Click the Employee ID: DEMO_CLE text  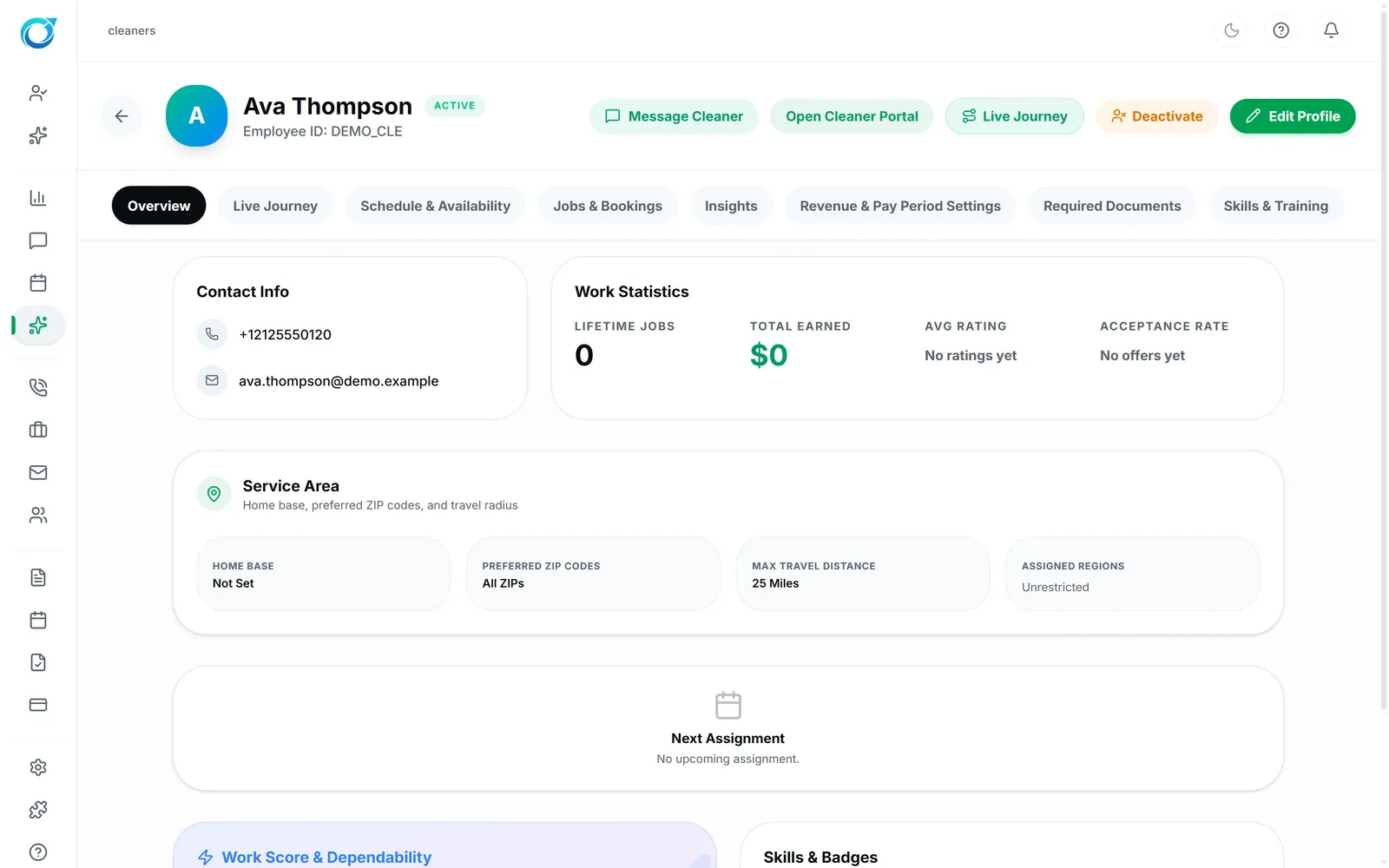pos(323,131)
